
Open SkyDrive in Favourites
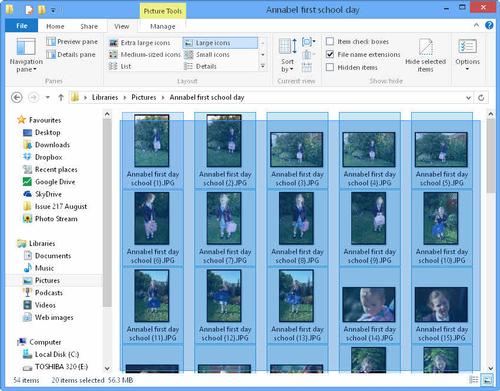pos(42,194)
